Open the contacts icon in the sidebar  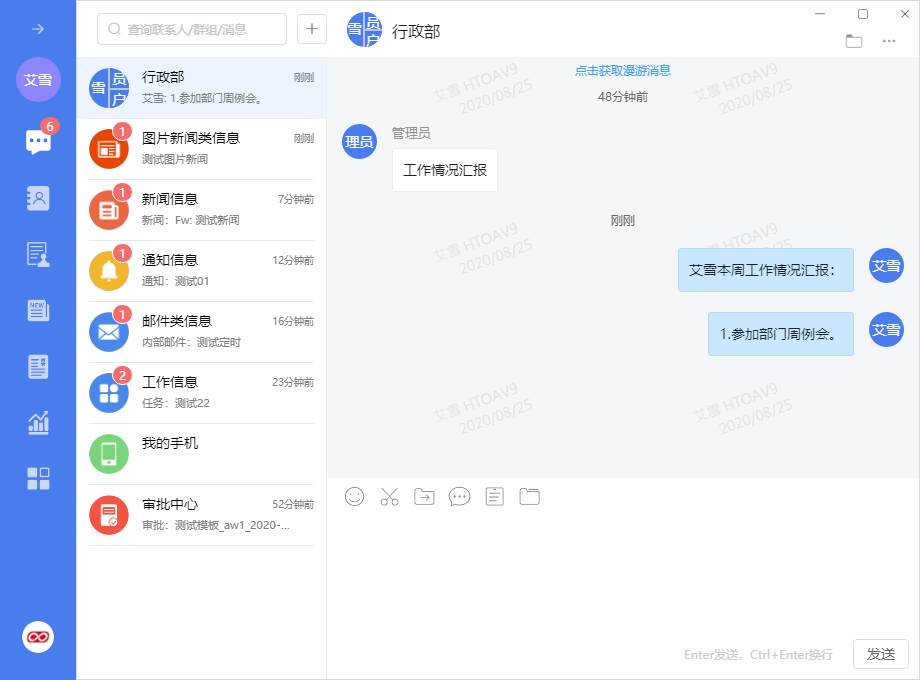click(x=38, y=198)
